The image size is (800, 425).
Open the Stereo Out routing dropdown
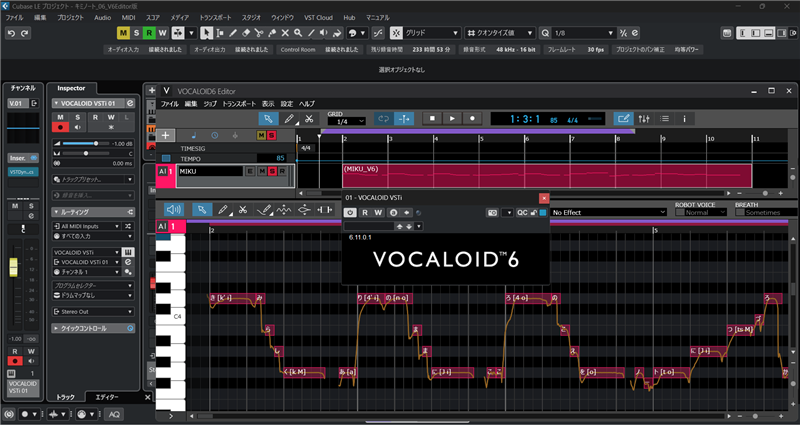93,312
